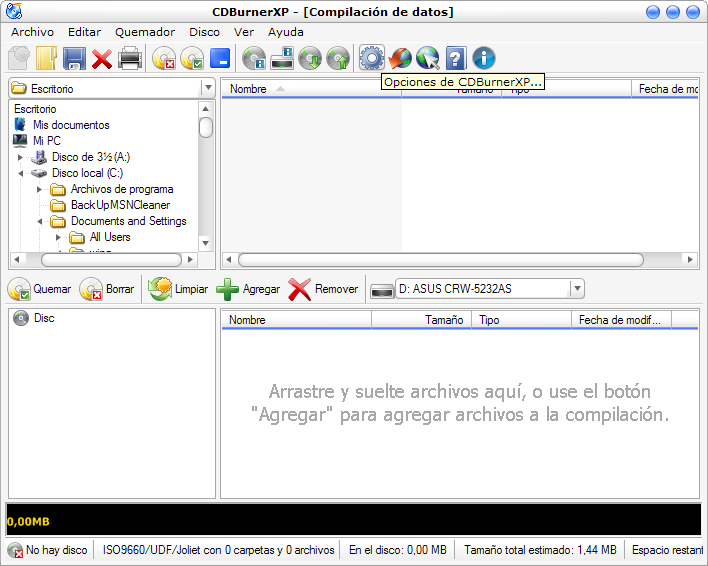Click the disc info icon in toolbar
Viewport: 708px width, 566px height.
[x=254, y=58]
